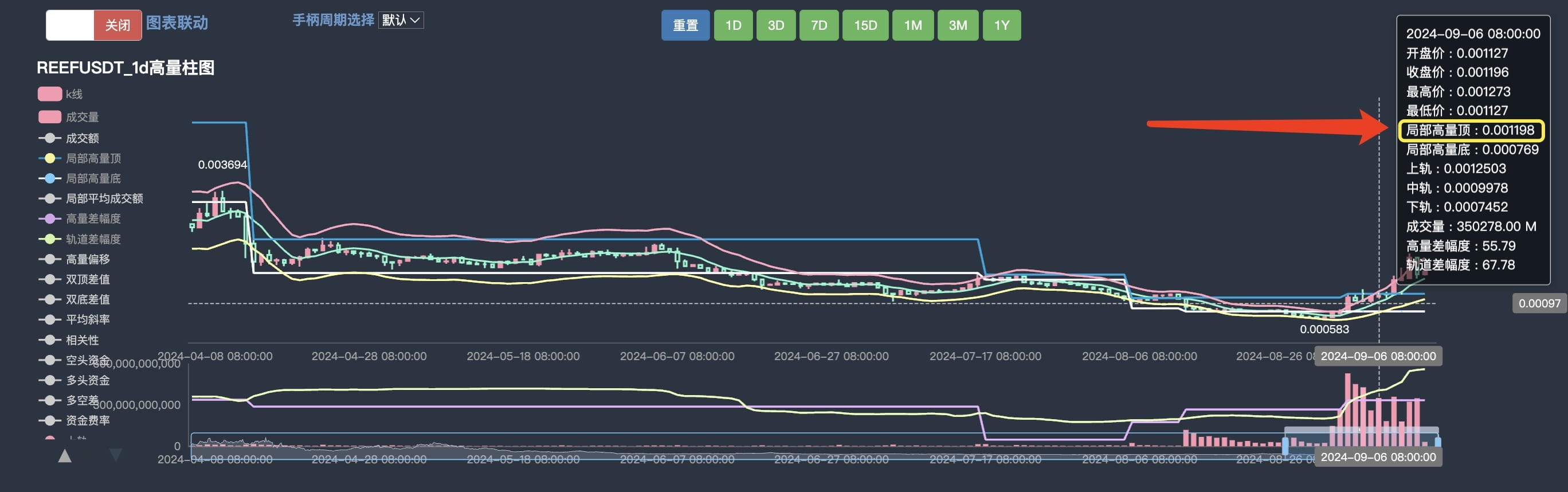
Task: Switch off the 图表联动 toggle
Action: tap(94, 25)
